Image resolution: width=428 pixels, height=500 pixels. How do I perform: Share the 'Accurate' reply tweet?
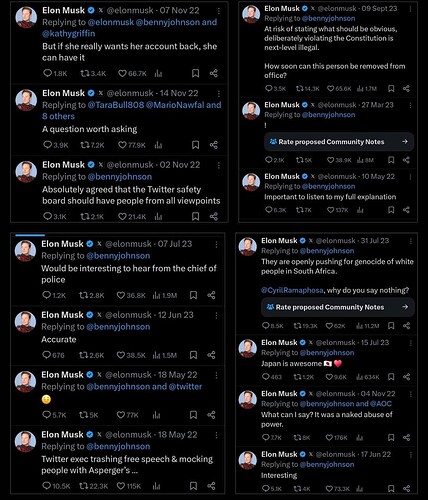point(211,355)
